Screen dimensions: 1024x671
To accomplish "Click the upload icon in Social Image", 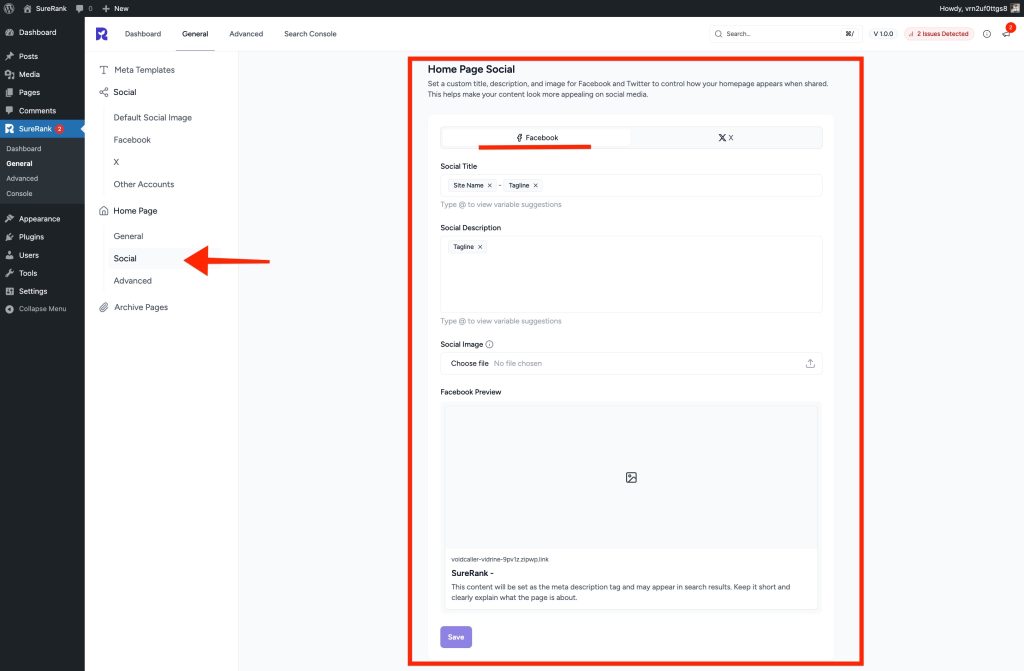I will point(810,364).
